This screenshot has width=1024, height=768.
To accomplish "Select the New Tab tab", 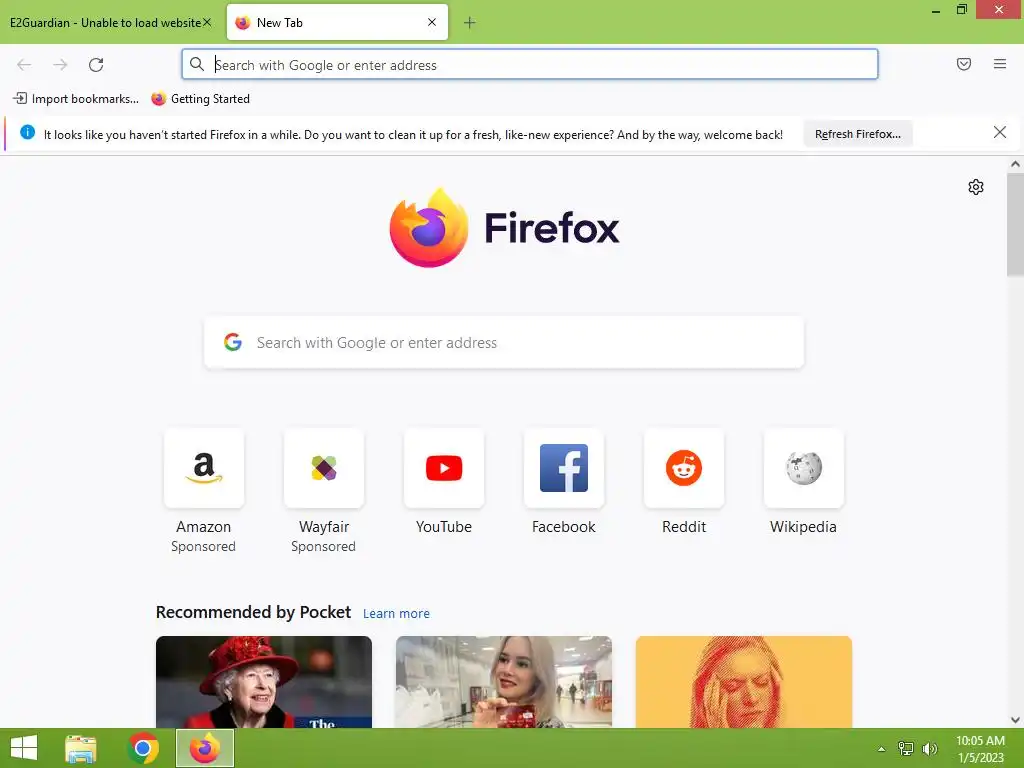I will (x=337, y=22).
